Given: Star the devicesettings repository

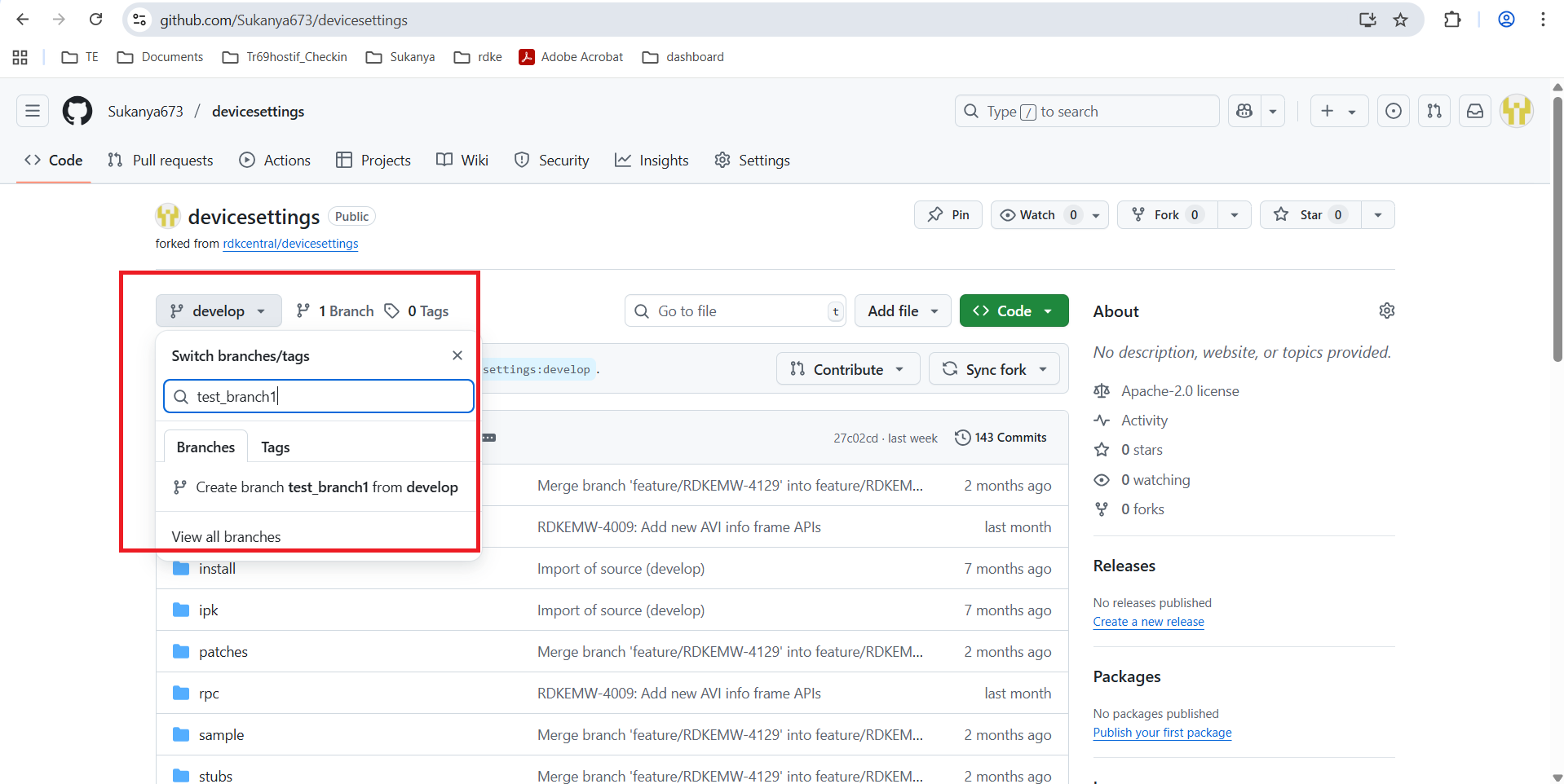Looking at the screenshot, I should 1302,215.
